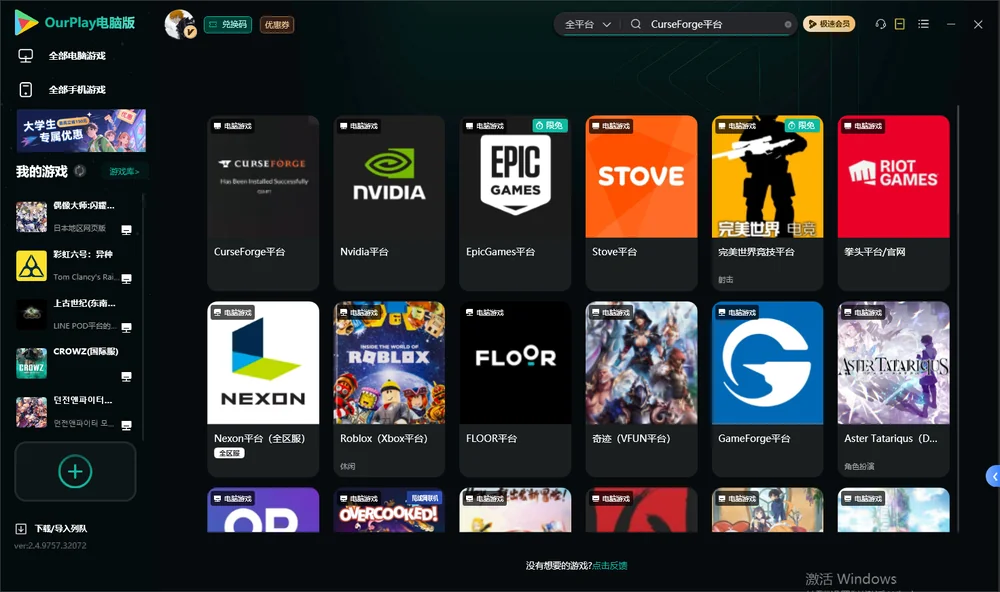This screenshot has height=592, width=1000.
Task: Open 全部电脑游戏 section
Action: coord(77,56)
